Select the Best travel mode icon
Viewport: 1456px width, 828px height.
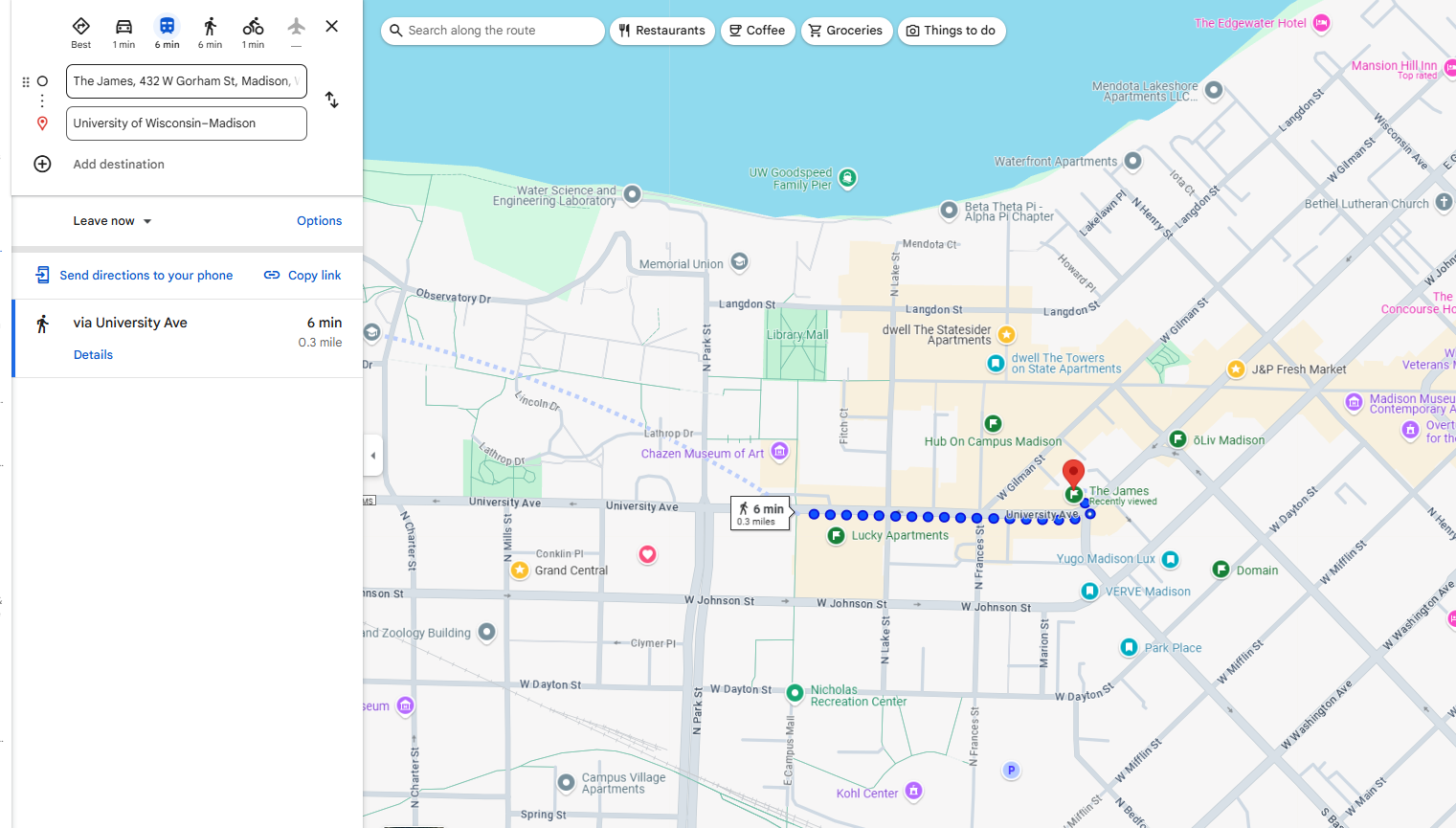click(81, 31)
